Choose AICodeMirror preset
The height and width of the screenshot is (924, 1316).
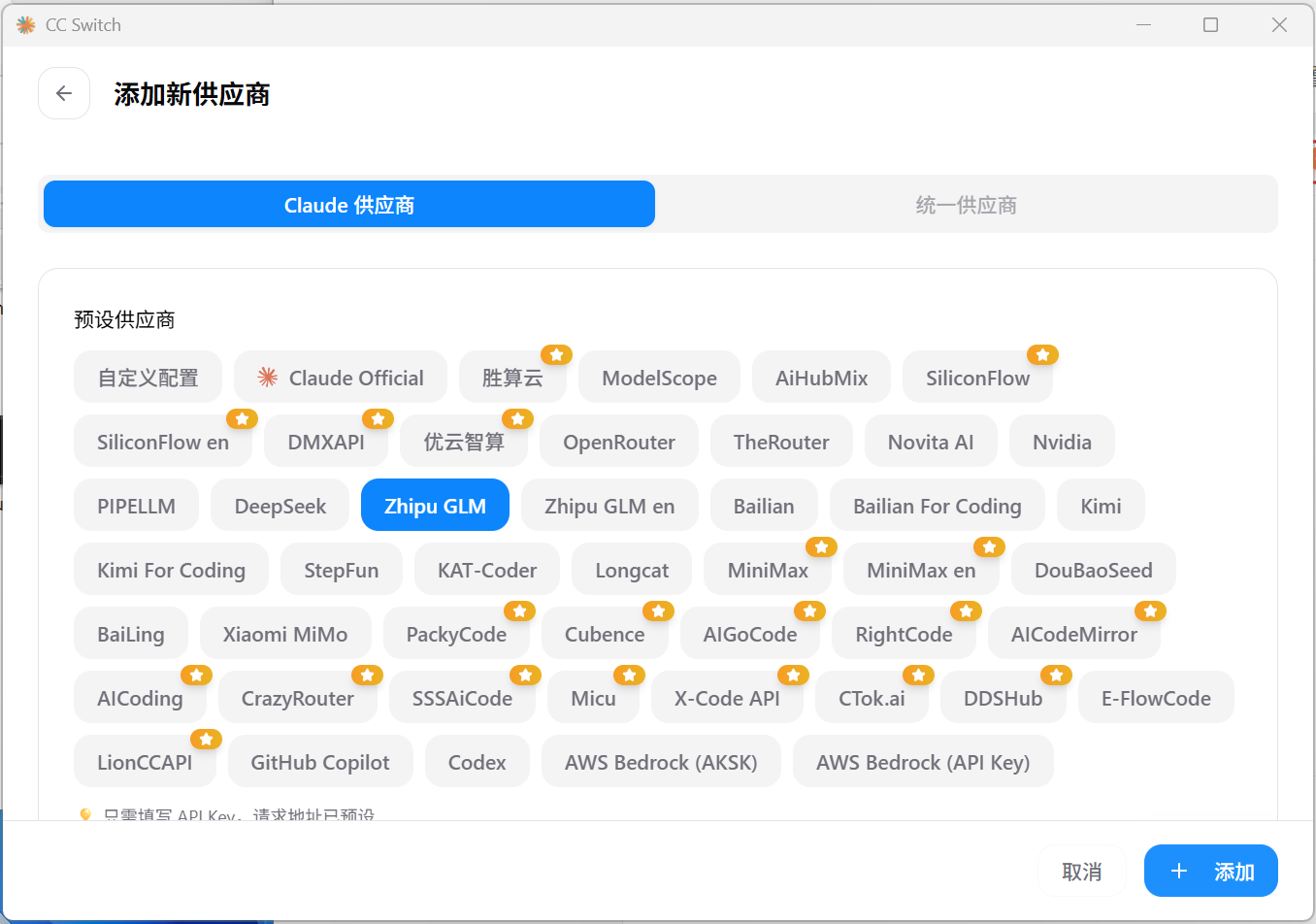[x=1073, y=633]
